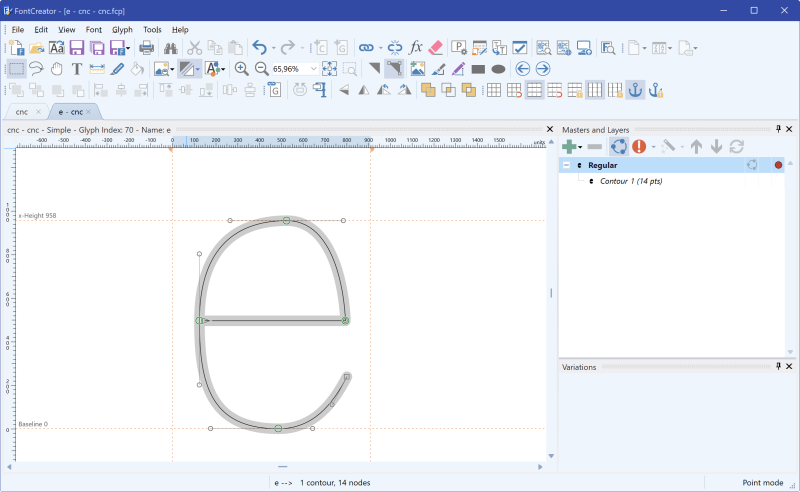Click the Import image icon

418,68
